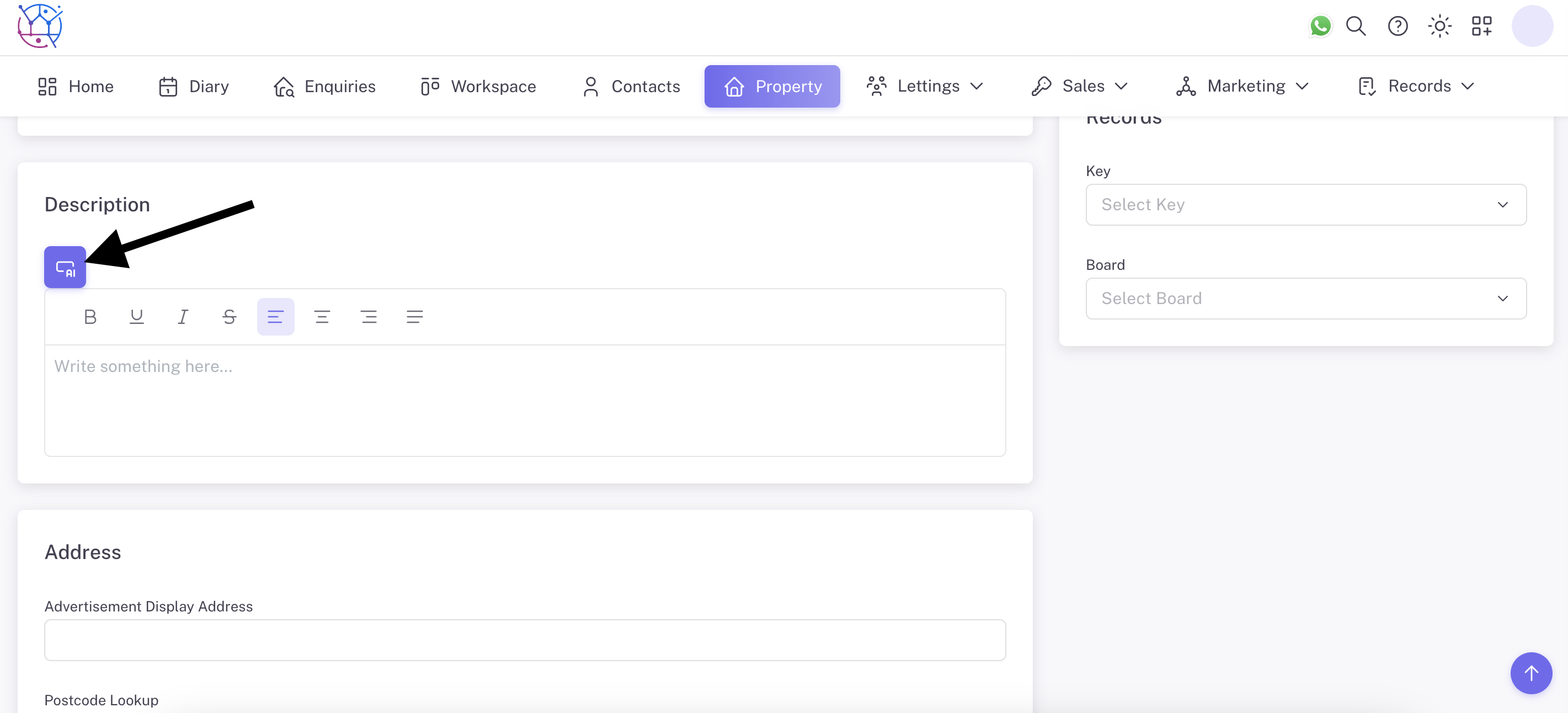The width and height of the screenshot is (1568, 713).
Task: Switch light theme with sun icon
Action: pos(1439,26)
